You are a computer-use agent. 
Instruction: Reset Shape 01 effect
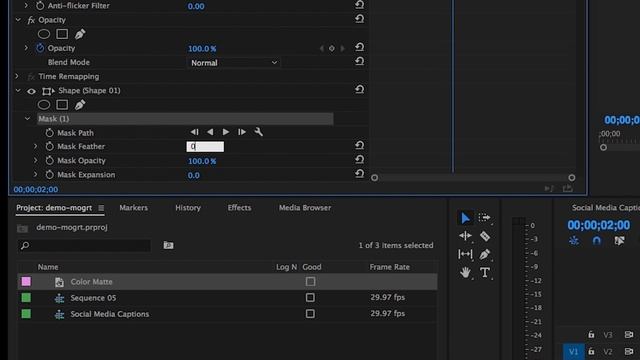tap(359, 89)
